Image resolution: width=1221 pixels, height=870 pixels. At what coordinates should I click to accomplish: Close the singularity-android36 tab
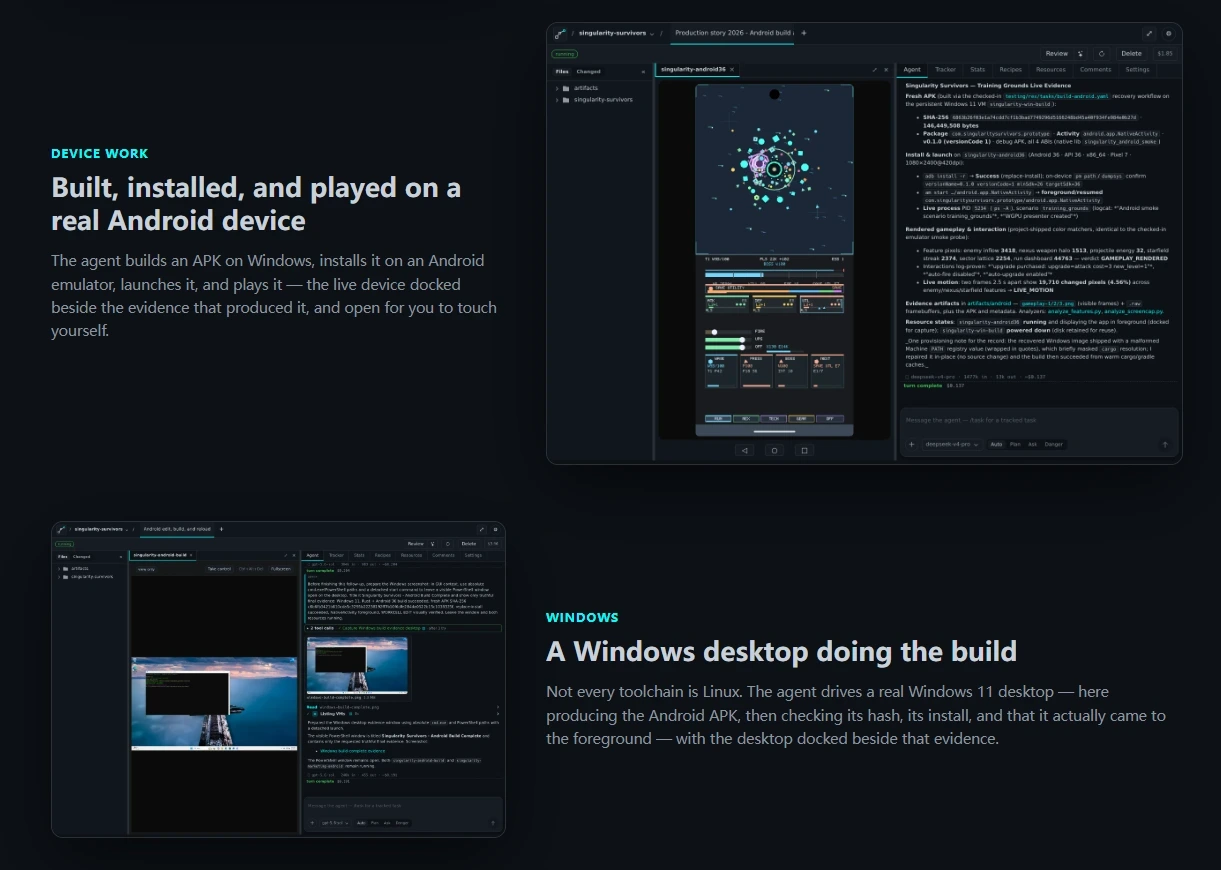tap(732, 70)
